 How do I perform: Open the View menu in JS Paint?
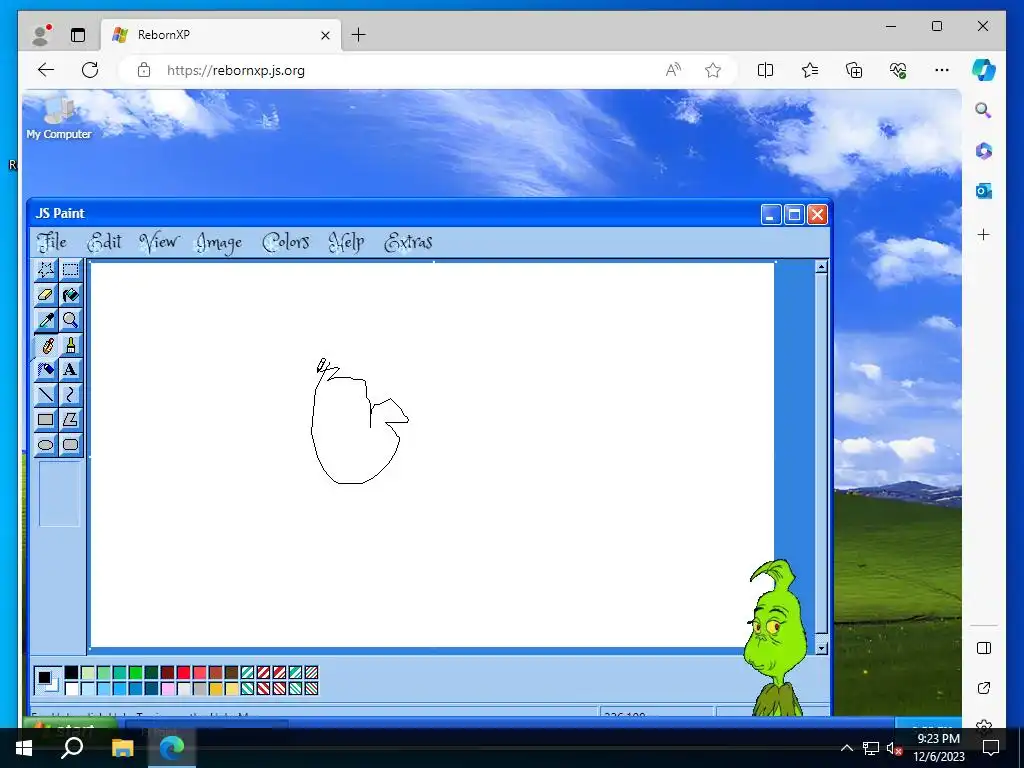click(159, 242)
